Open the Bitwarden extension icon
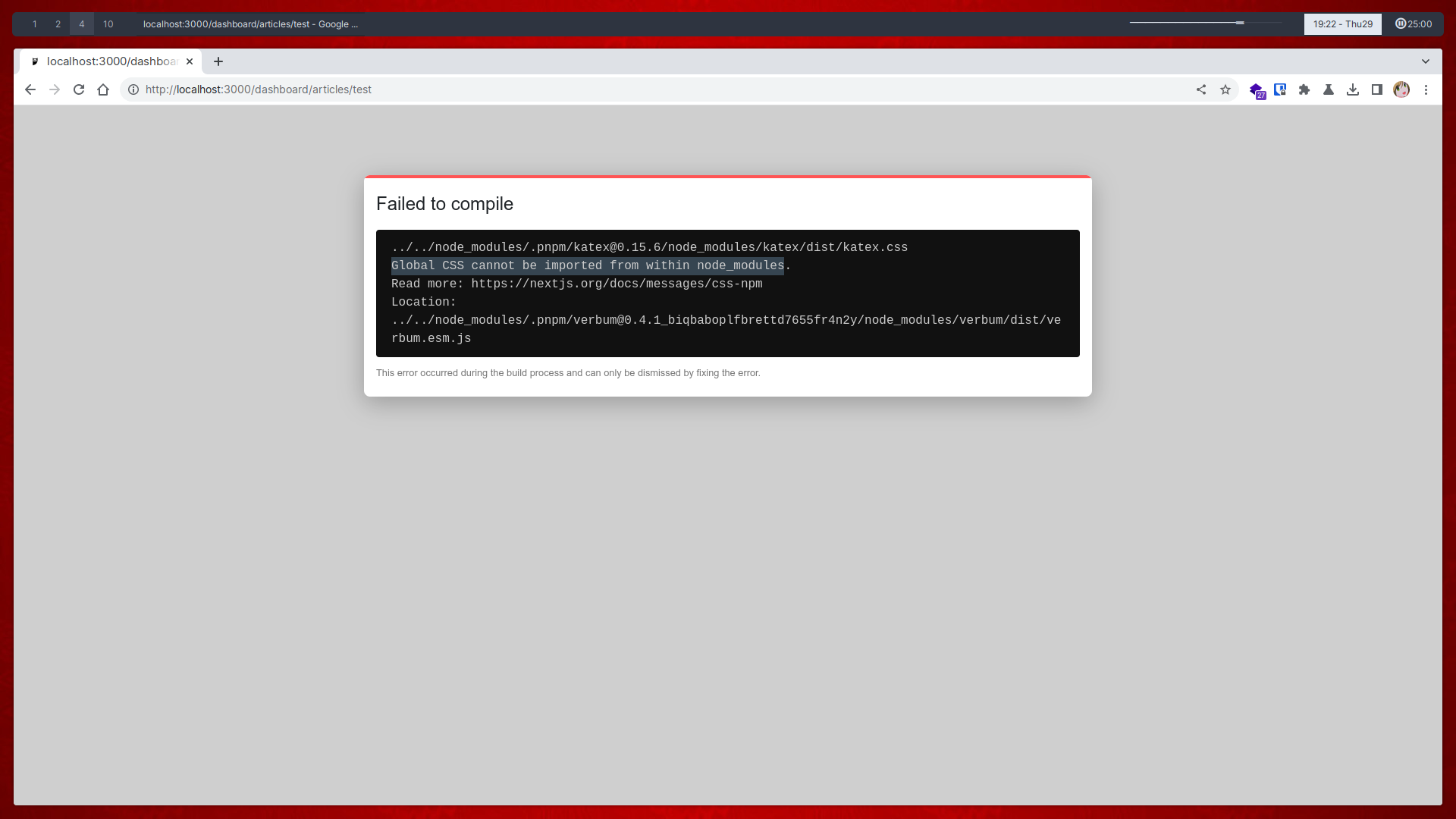Screen dimensions: 1456x819 point(1280,89)
